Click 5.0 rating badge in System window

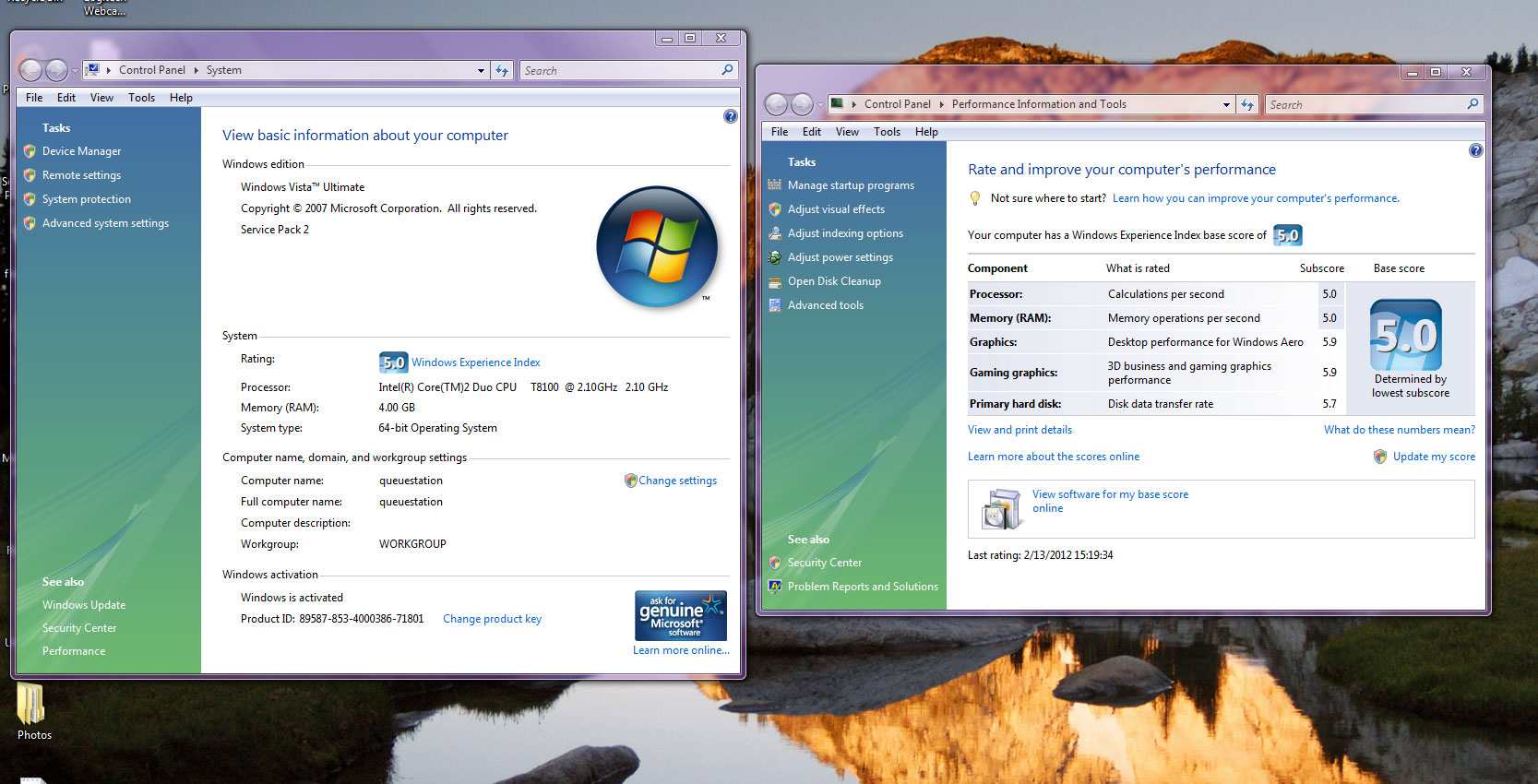pos(393,362)
